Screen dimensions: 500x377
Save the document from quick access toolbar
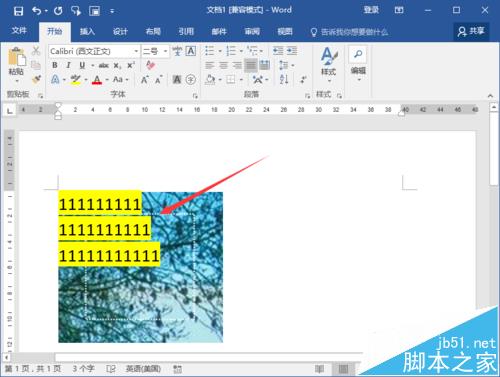18,11
